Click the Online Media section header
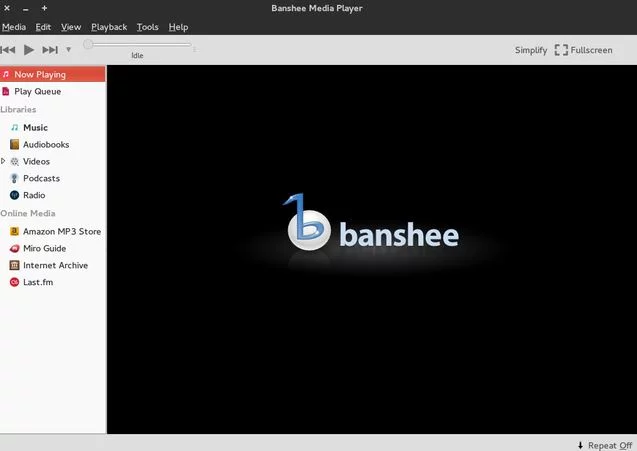 coord(28,213)
